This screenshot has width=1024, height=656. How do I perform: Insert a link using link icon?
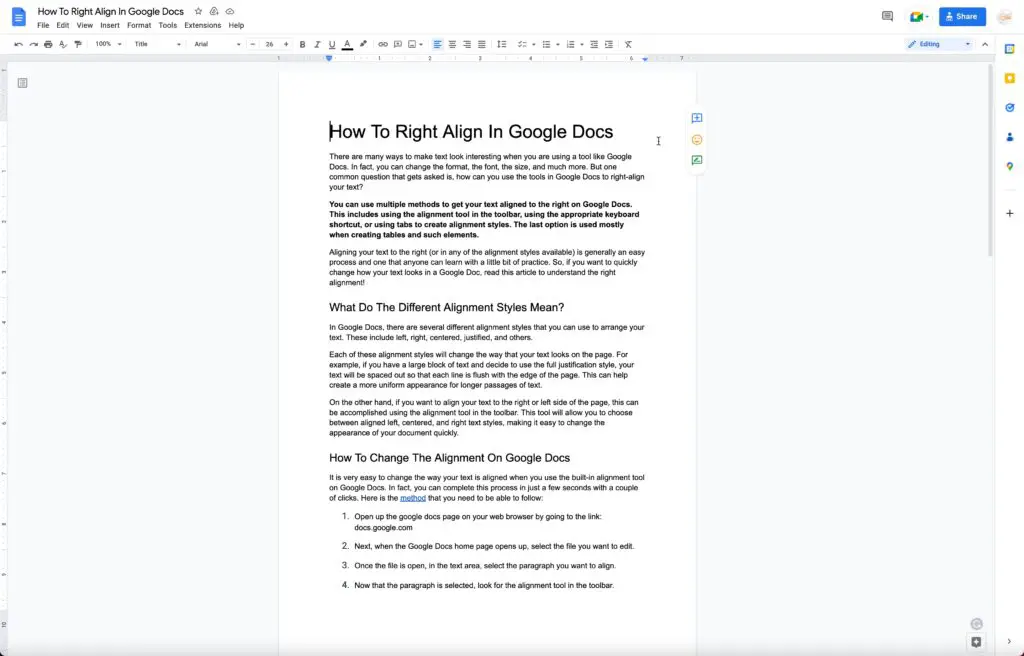click(383, 44)
